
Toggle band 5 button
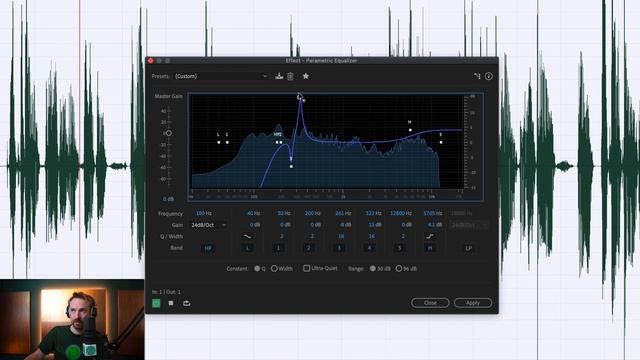point(400,248)
